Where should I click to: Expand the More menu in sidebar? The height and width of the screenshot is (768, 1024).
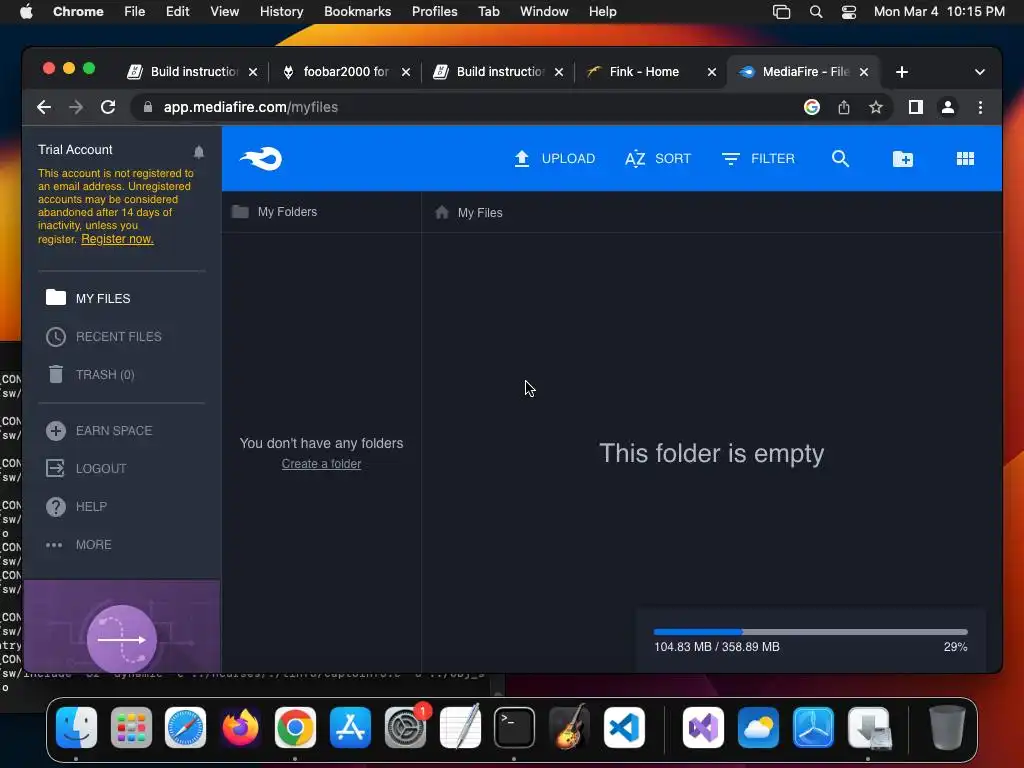(78, 544)
